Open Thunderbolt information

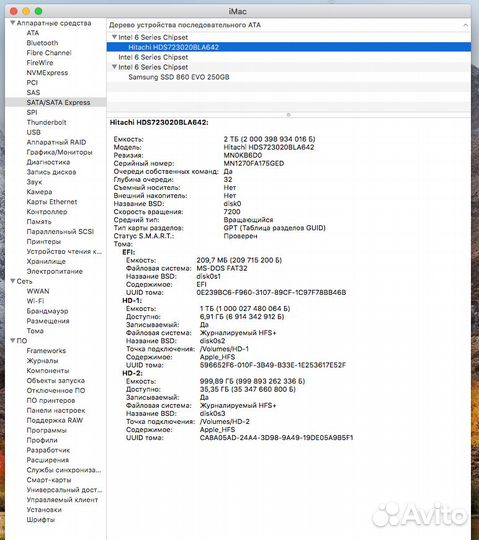click(x=46, y=122)
